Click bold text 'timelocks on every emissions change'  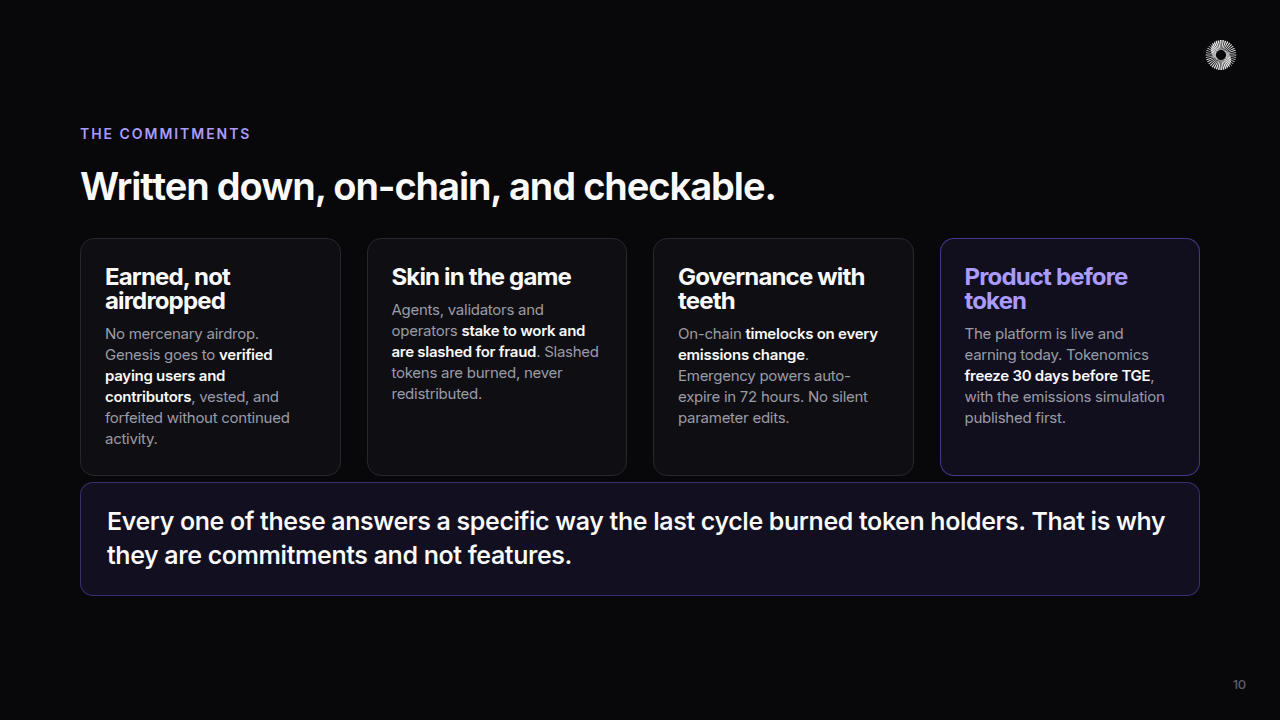click(778, 344)
